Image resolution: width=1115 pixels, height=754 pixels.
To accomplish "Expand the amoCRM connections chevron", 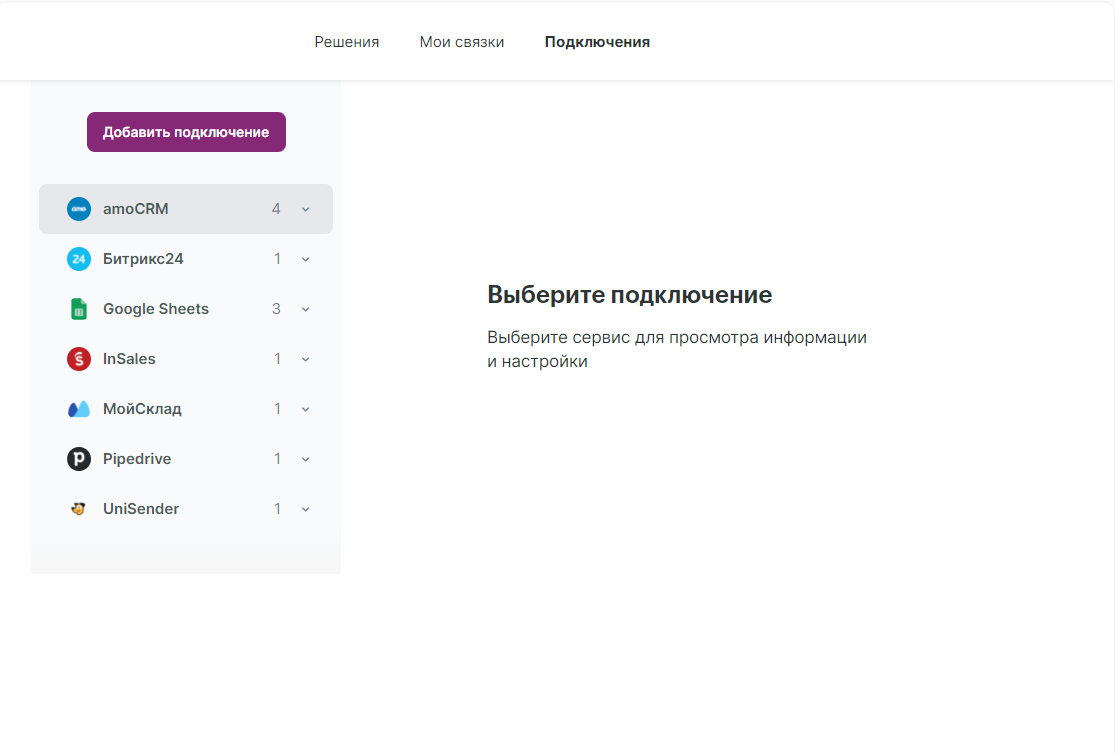I will (x=306, y=209).
